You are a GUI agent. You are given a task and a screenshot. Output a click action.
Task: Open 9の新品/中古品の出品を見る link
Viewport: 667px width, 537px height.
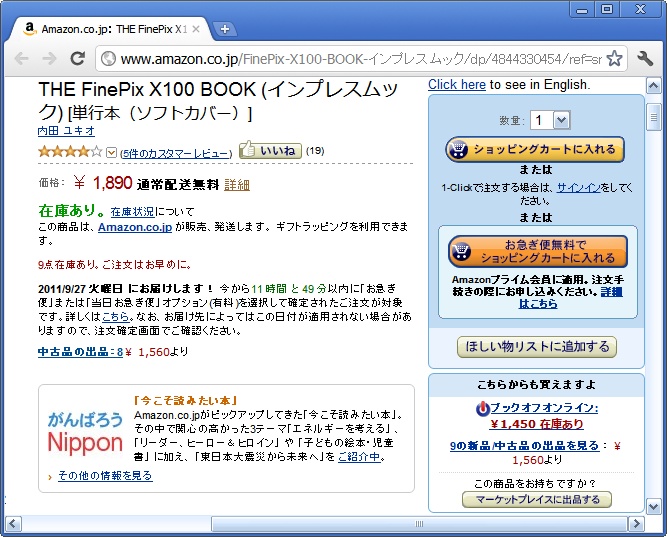524,446
